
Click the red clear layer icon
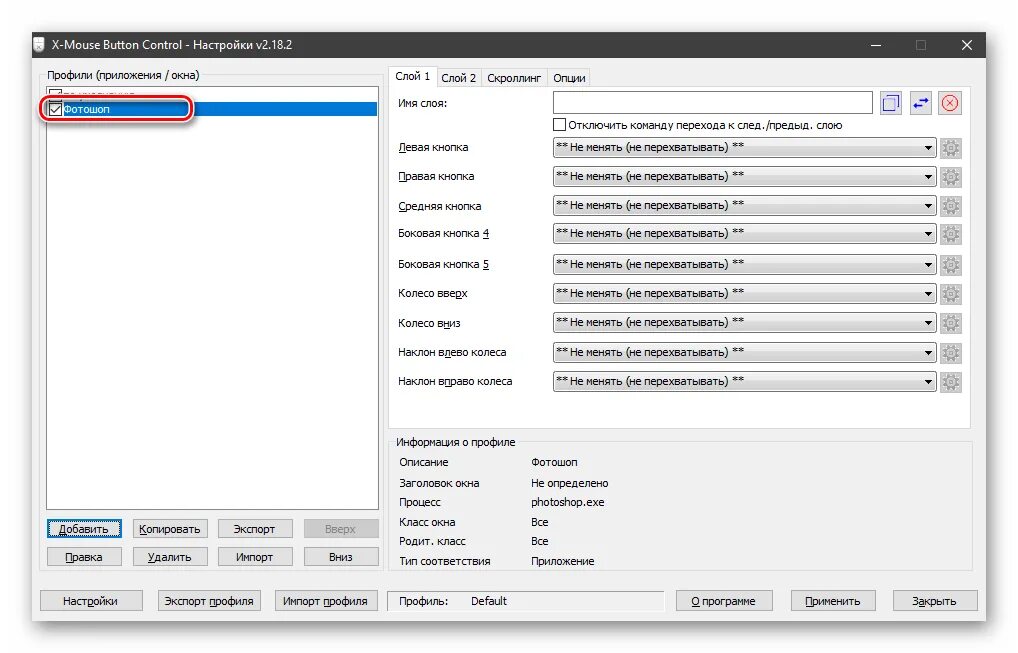[x=950, y=103]
